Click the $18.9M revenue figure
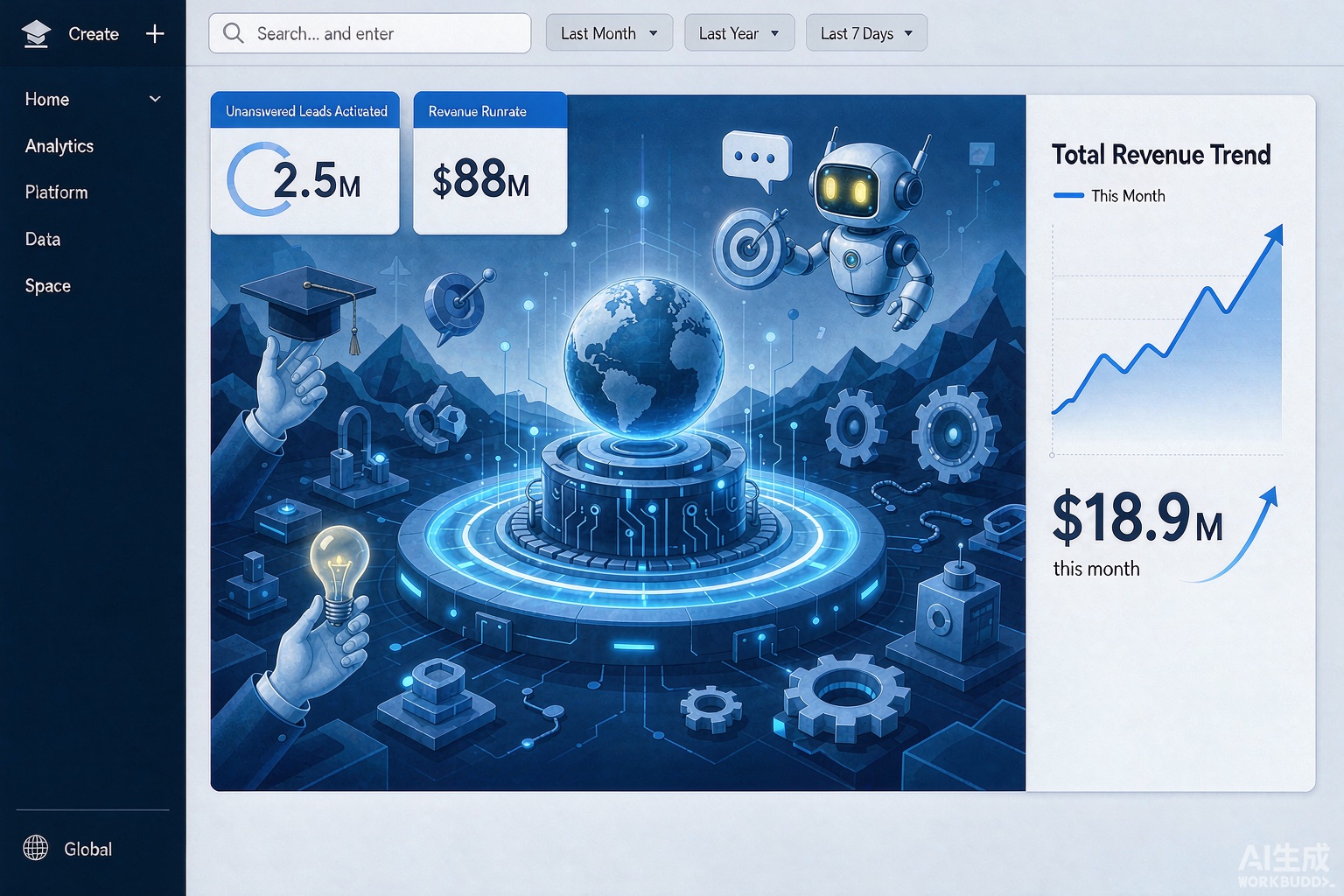1344x896 pixels. tap(1137, 518)
